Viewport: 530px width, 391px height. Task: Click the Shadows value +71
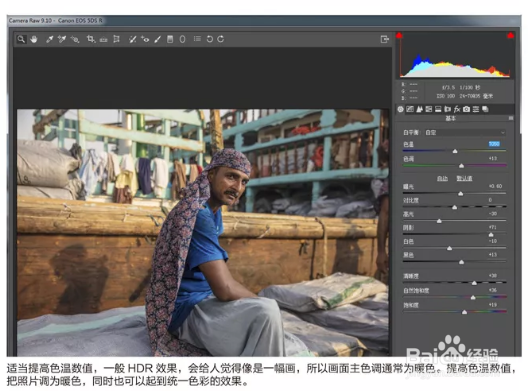492,227
